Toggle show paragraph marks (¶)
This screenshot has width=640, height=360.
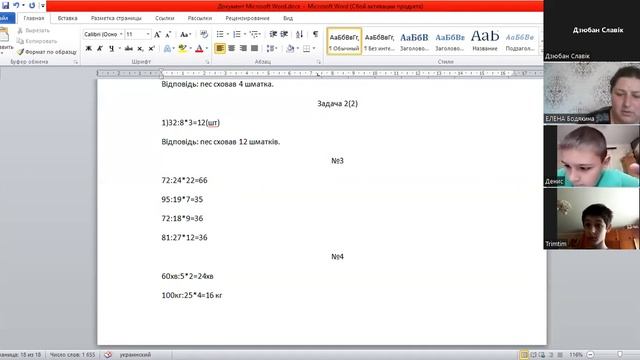[315, 35]
